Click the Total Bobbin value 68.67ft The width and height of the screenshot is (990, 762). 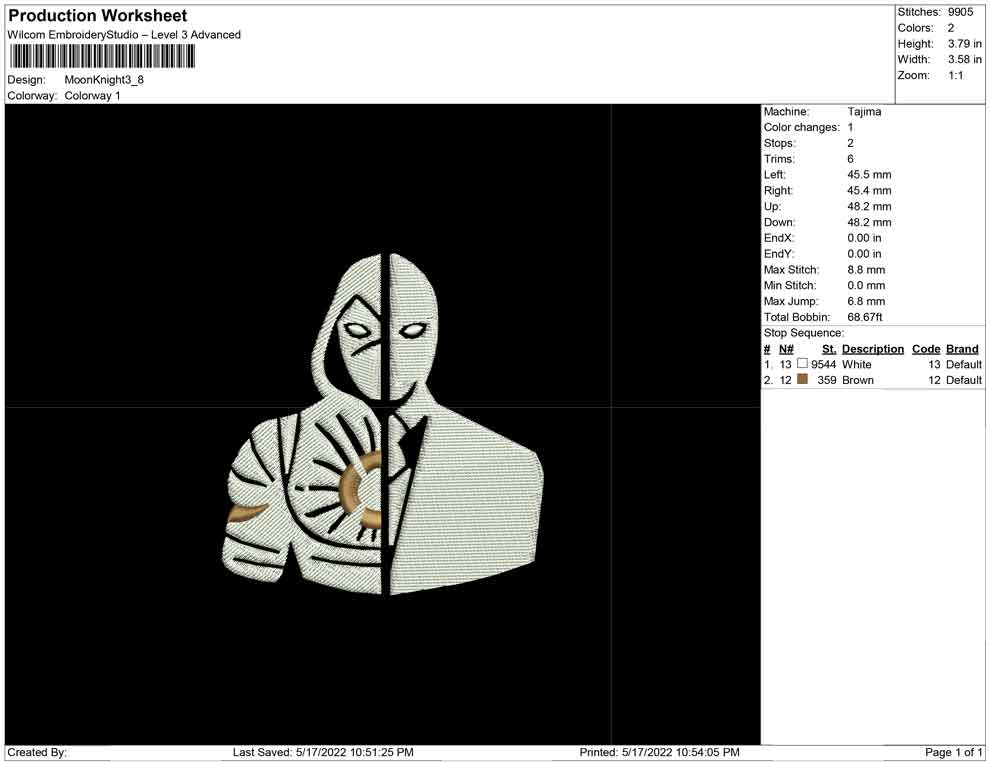[x=865, y=317]
